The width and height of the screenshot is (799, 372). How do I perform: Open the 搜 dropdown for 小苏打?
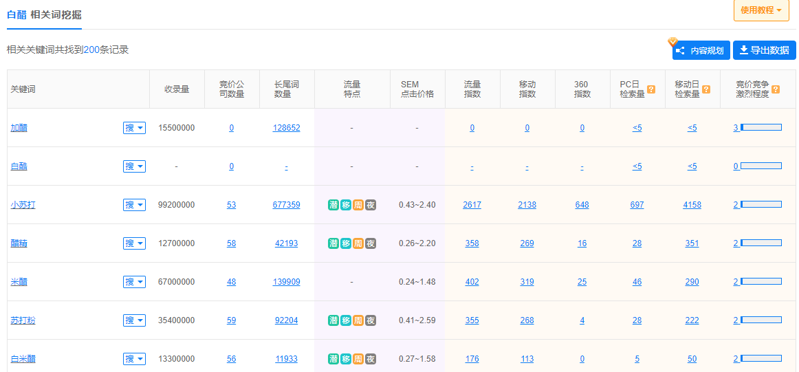pyautogui.click(x=134, y=205)
